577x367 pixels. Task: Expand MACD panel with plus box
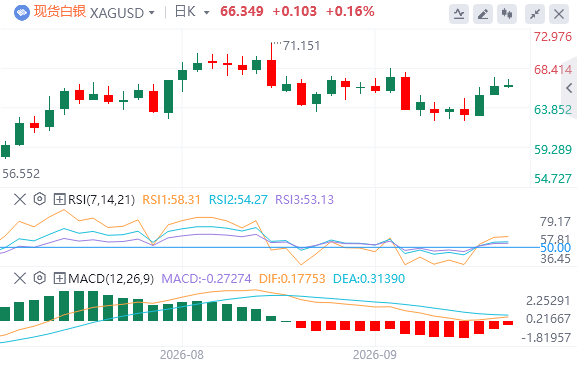[x=59, y=278]
